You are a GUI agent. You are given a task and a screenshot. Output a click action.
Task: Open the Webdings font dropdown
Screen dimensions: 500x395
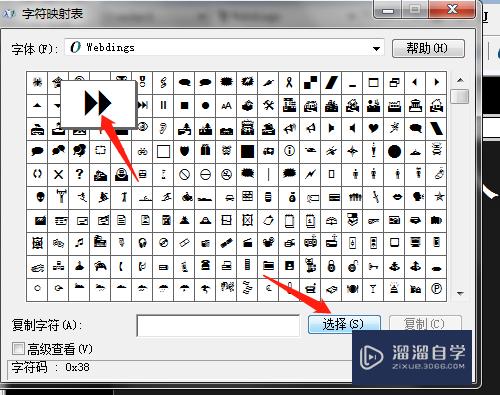pos(376,49)
